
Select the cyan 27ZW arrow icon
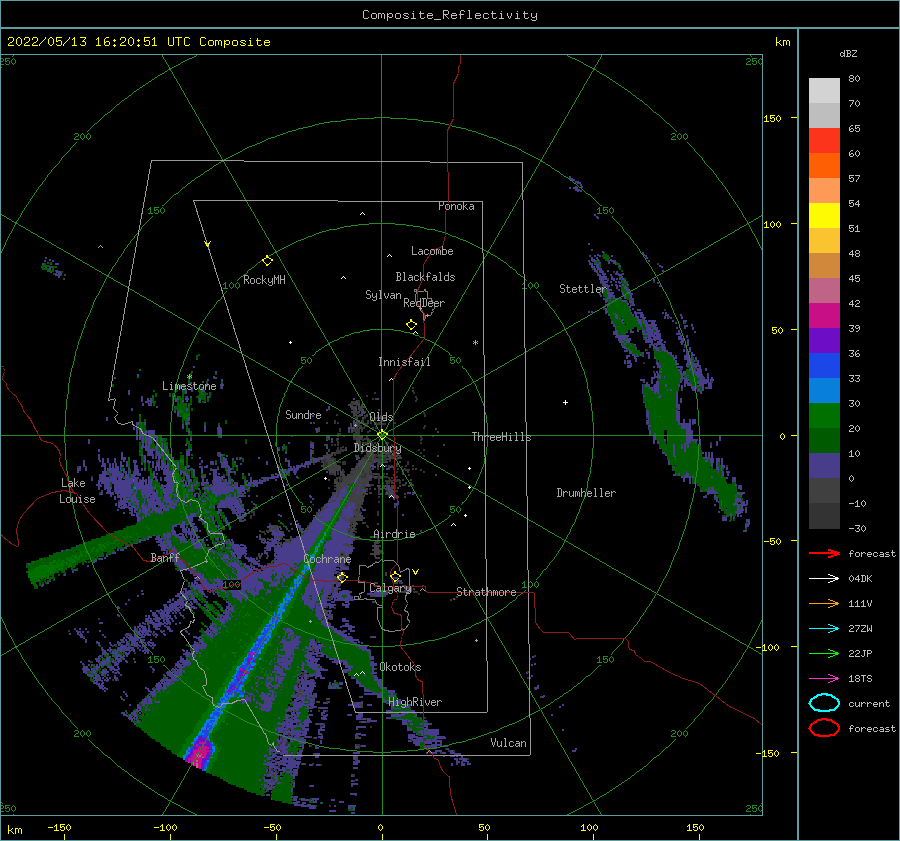[824, 629]
